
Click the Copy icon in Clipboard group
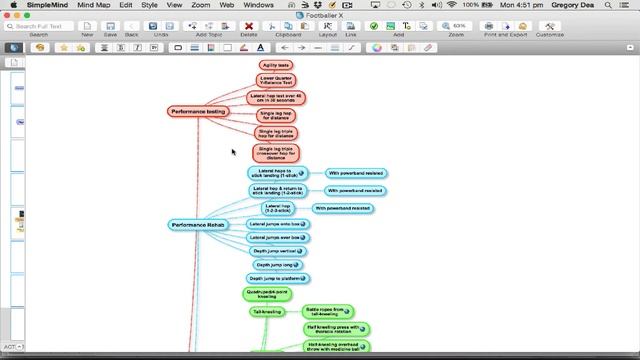[x=288, y=26]
